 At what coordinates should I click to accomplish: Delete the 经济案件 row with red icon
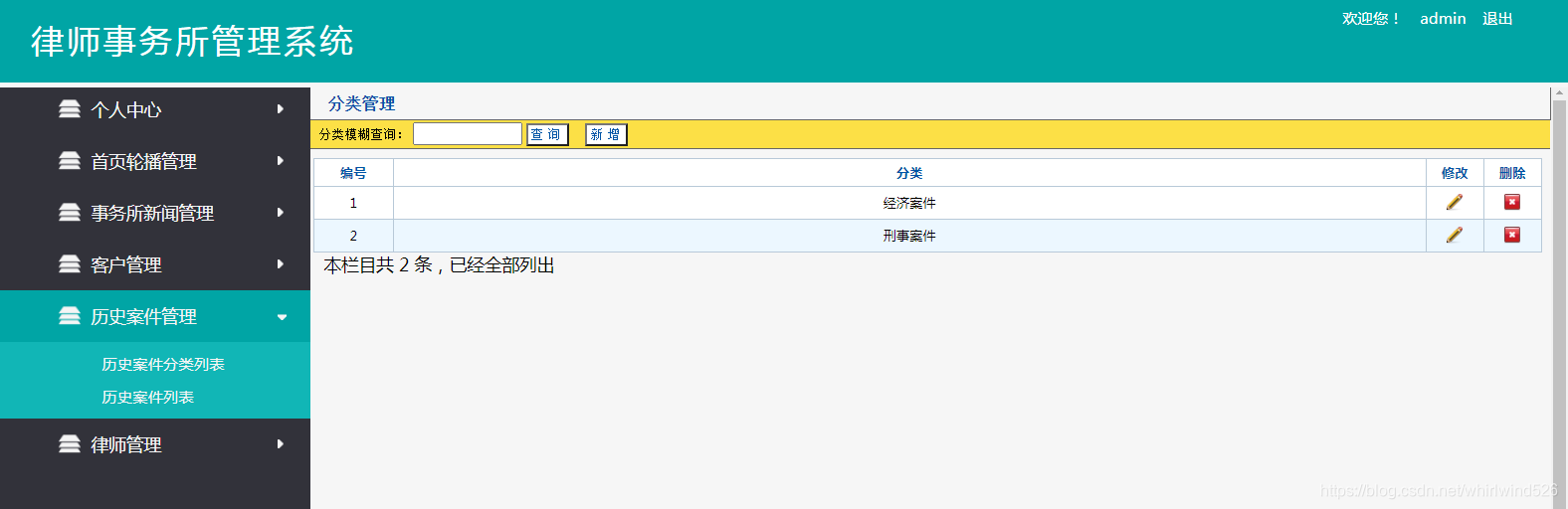pyautogui.click(x=1512, y=202)
